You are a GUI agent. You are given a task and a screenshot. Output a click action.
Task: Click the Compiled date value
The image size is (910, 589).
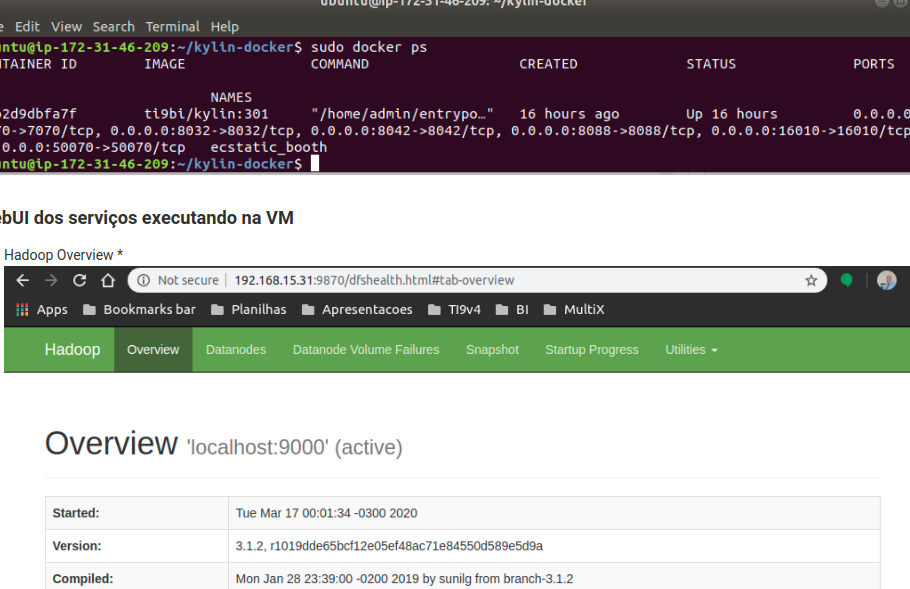[404, 579]
